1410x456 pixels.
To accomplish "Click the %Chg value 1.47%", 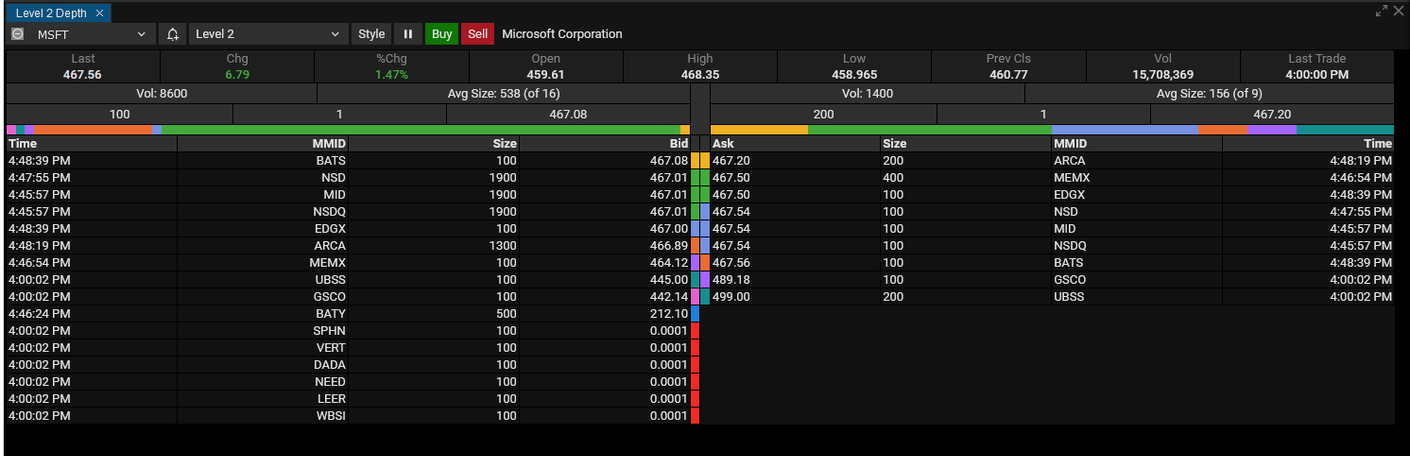I will 391,75.
